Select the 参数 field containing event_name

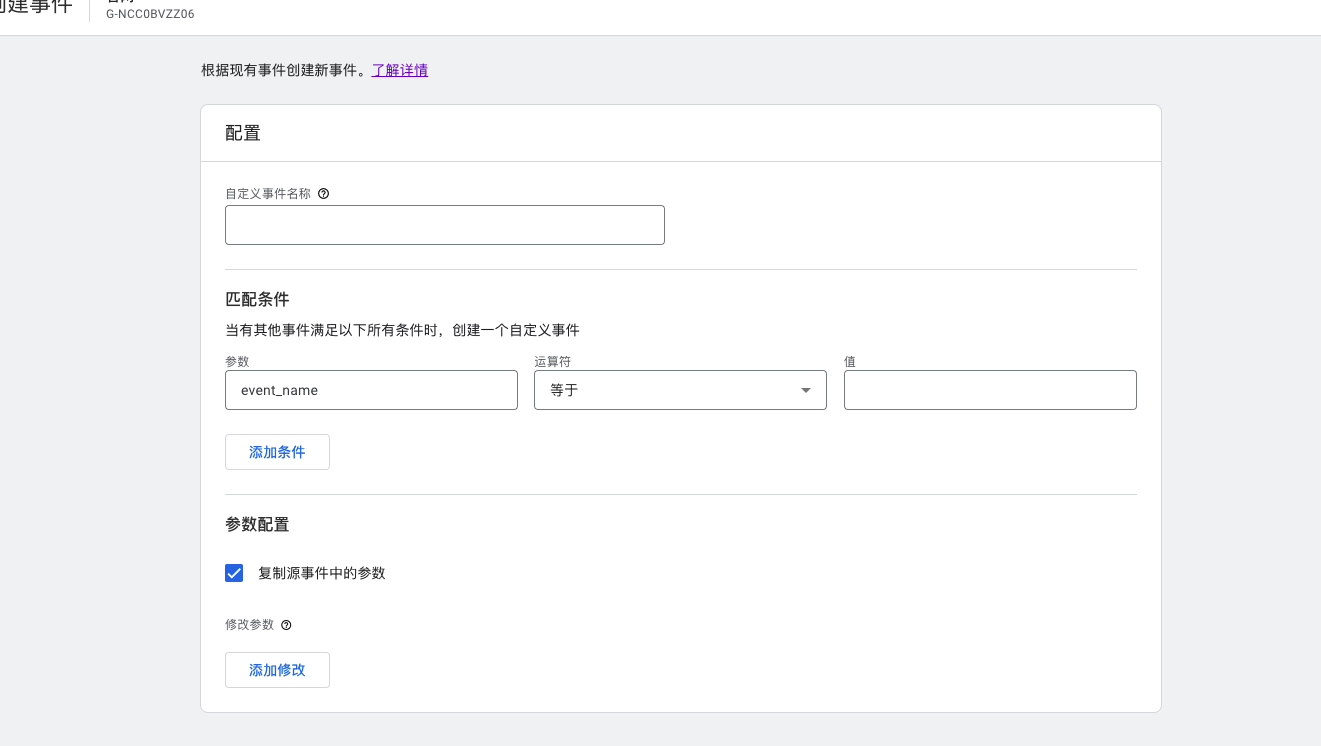(x=371, y=390)
